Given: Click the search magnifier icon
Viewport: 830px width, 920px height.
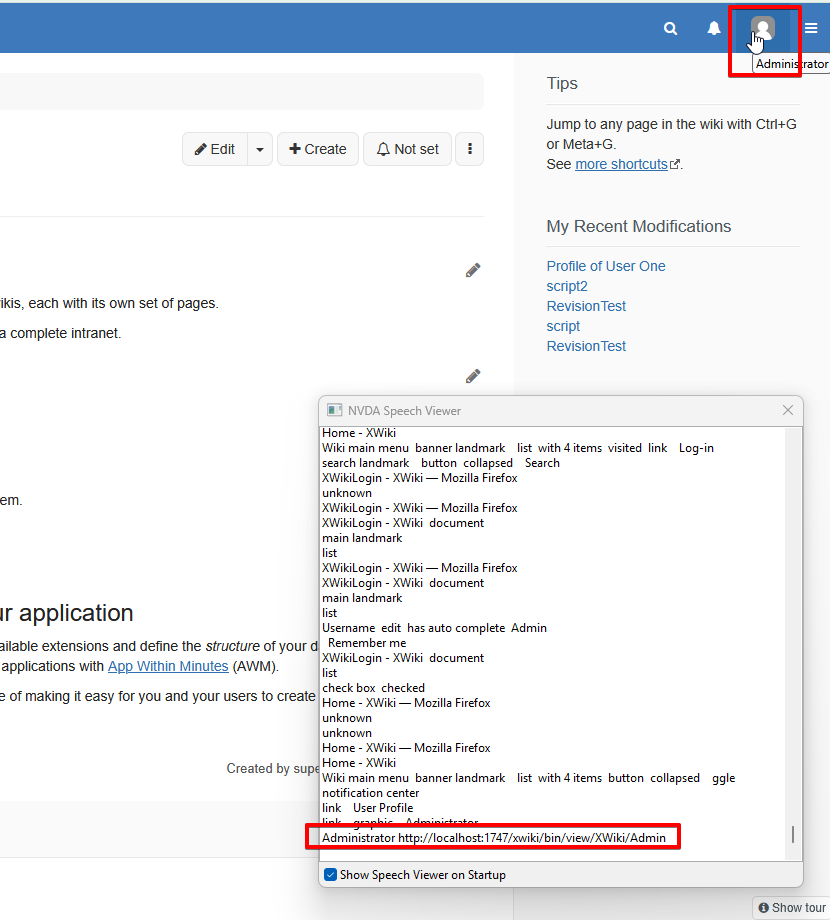Looking at the screenshot, I should click(670, 29).
